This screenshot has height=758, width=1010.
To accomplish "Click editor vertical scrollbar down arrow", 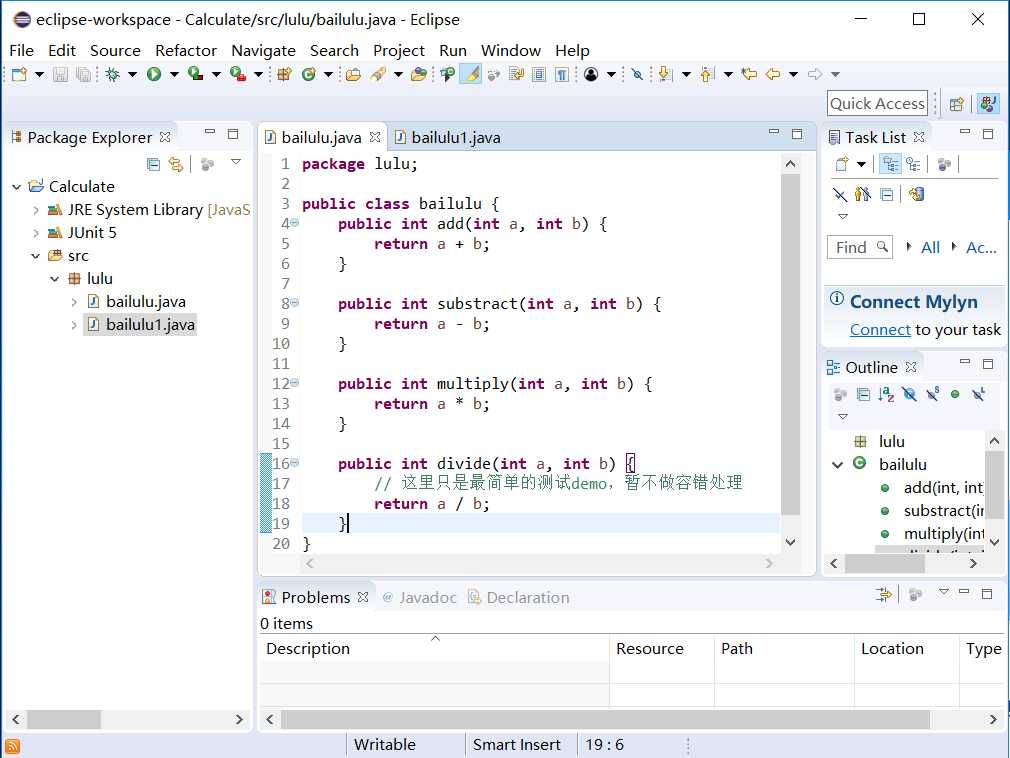I will tap(790, 542).
